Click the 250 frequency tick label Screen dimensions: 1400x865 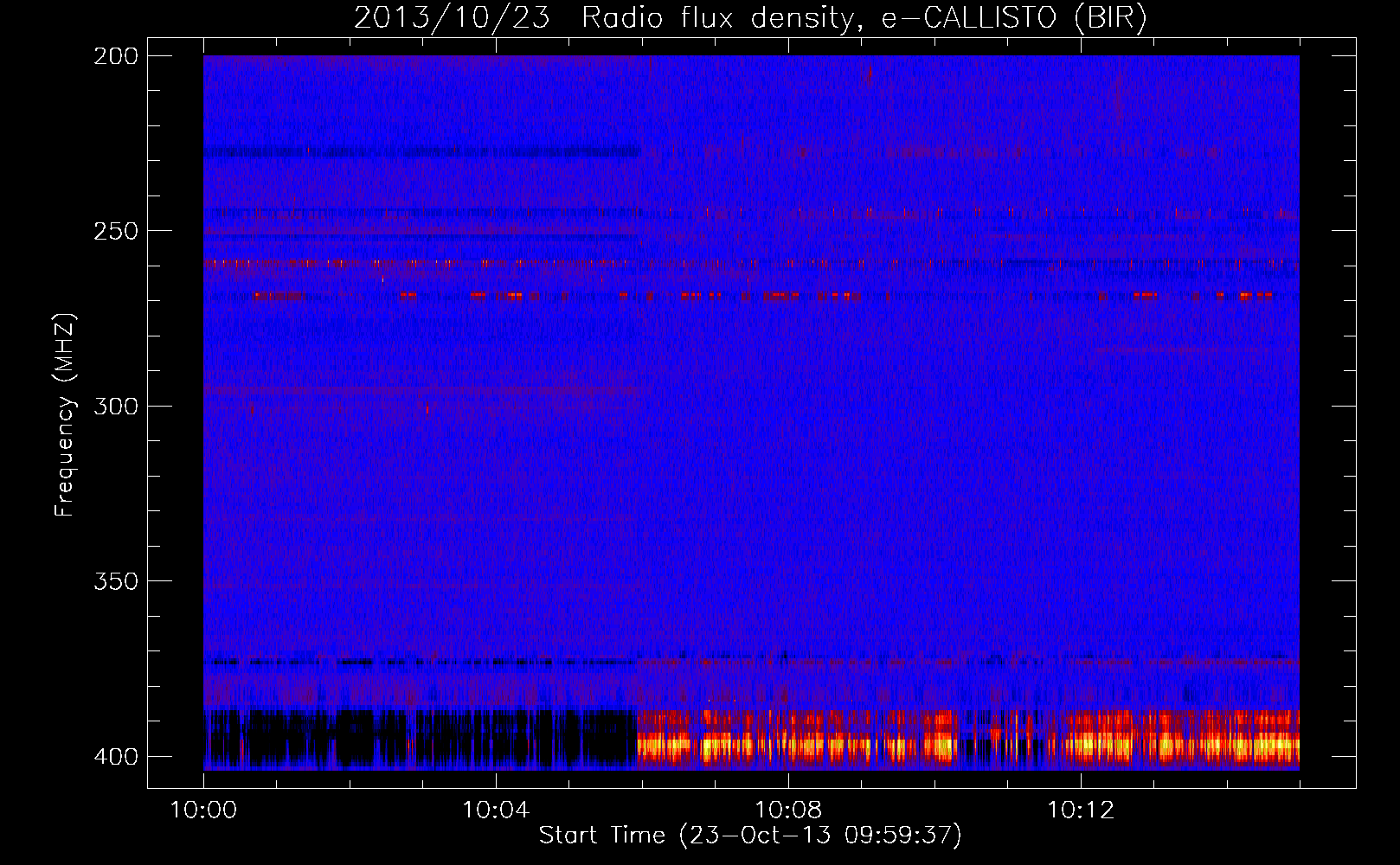coord(116,231)
